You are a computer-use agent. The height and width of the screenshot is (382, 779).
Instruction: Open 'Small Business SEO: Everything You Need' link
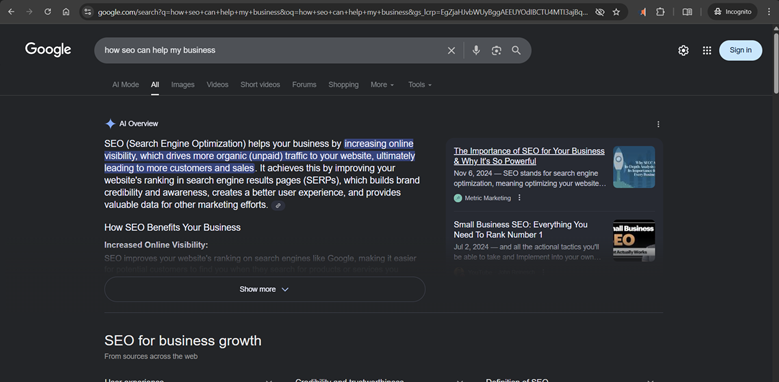click(520, 229)
